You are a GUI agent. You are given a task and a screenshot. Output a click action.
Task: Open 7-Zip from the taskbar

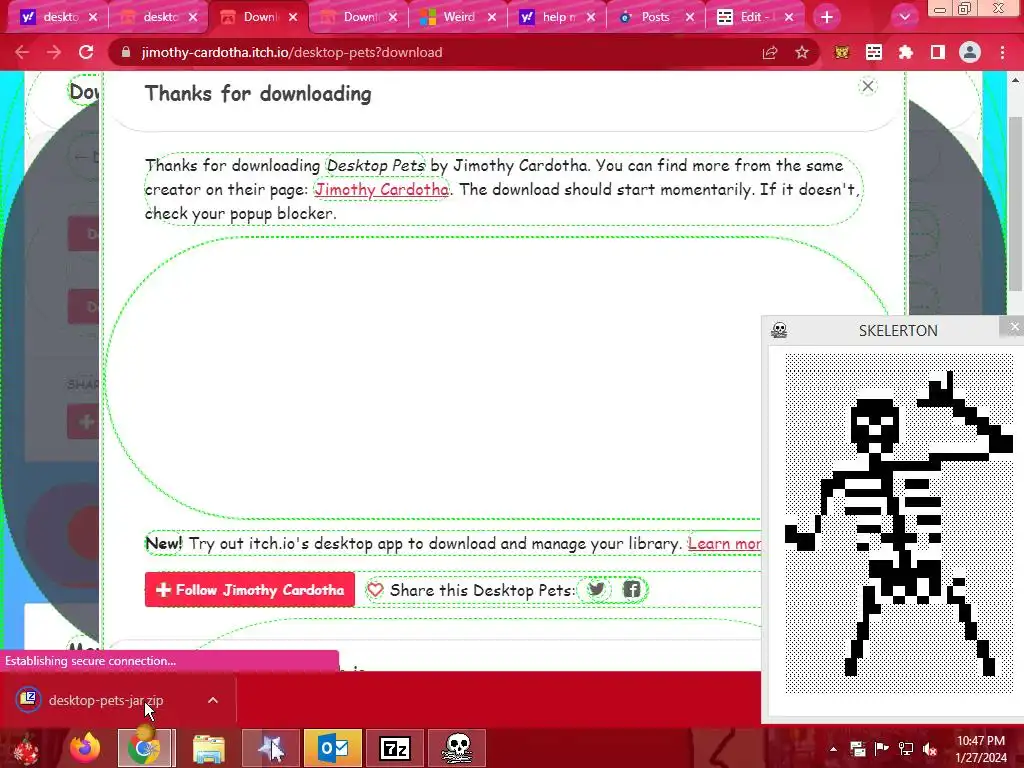[x=395, y=748]
